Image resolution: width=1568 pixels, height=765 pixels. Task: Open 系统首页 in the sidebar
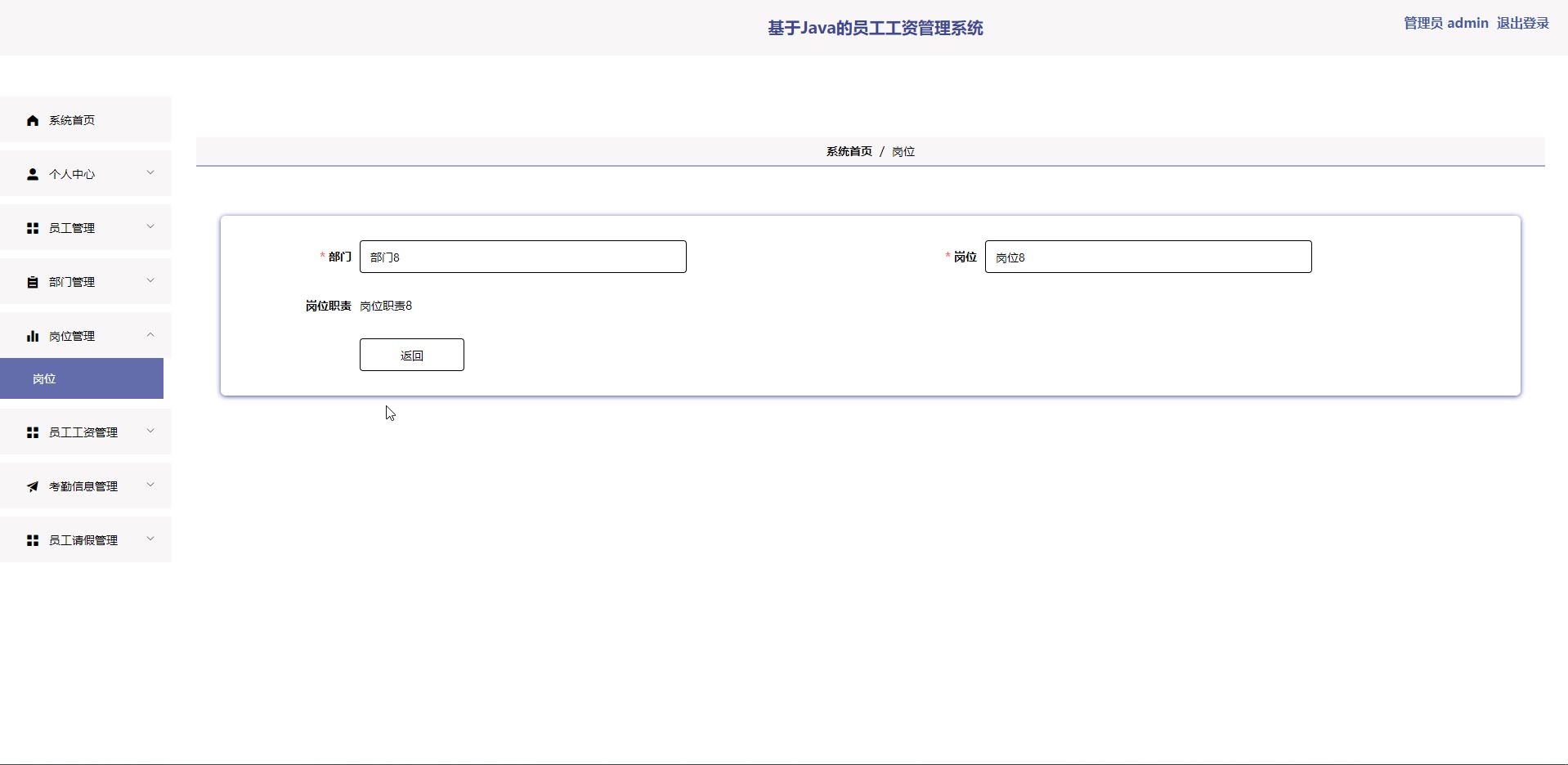pyautogui.click(x=86, y=119)
